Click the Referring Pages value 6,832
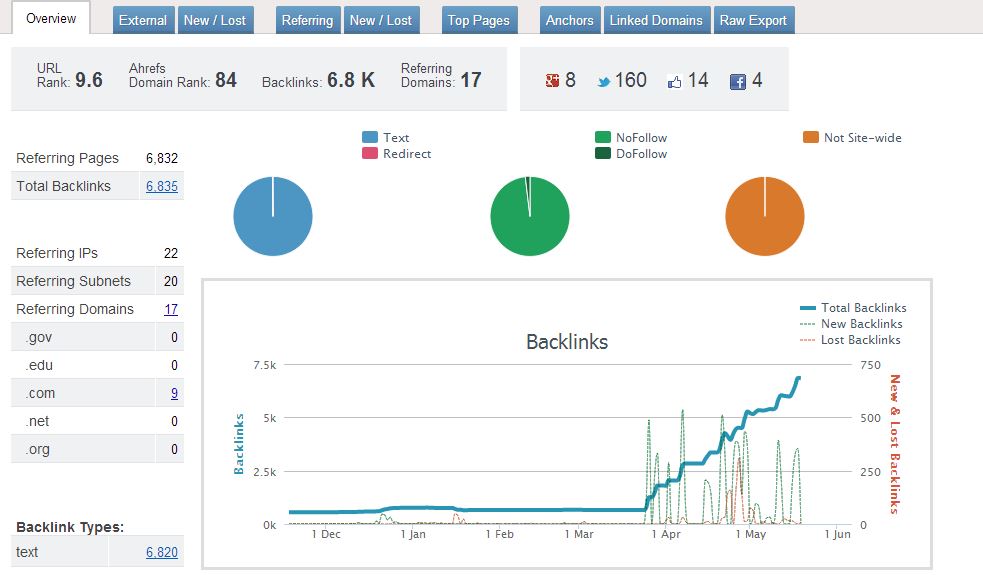 point(162,158)
